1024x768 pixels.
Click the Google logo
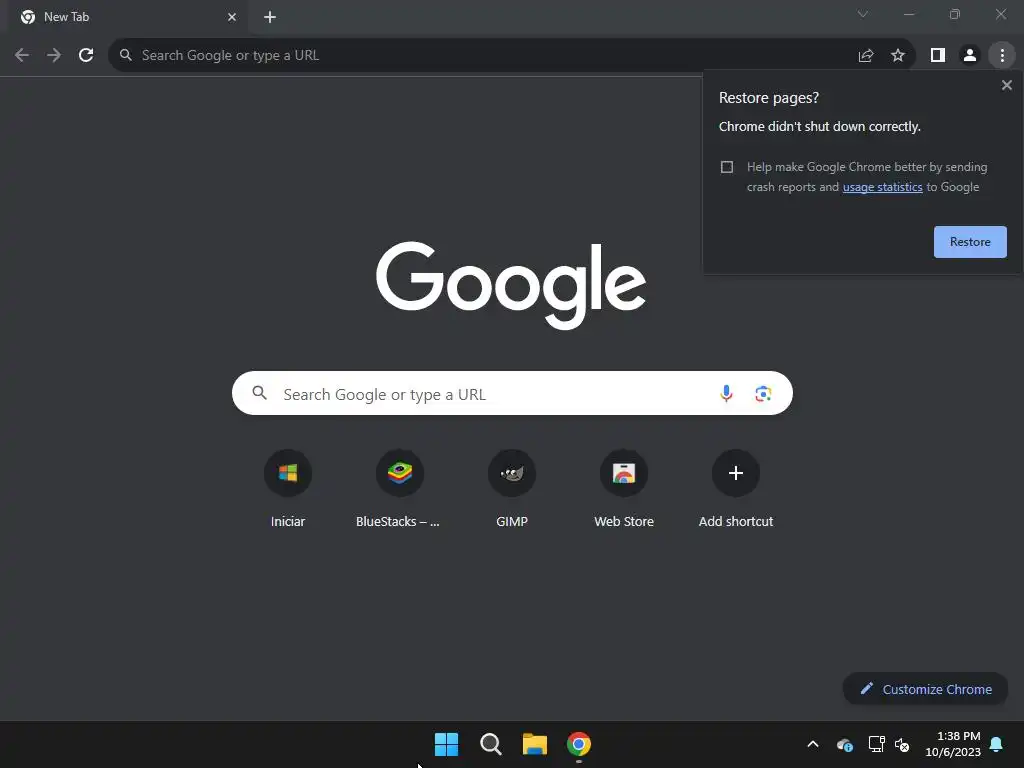tap(511, 285)
